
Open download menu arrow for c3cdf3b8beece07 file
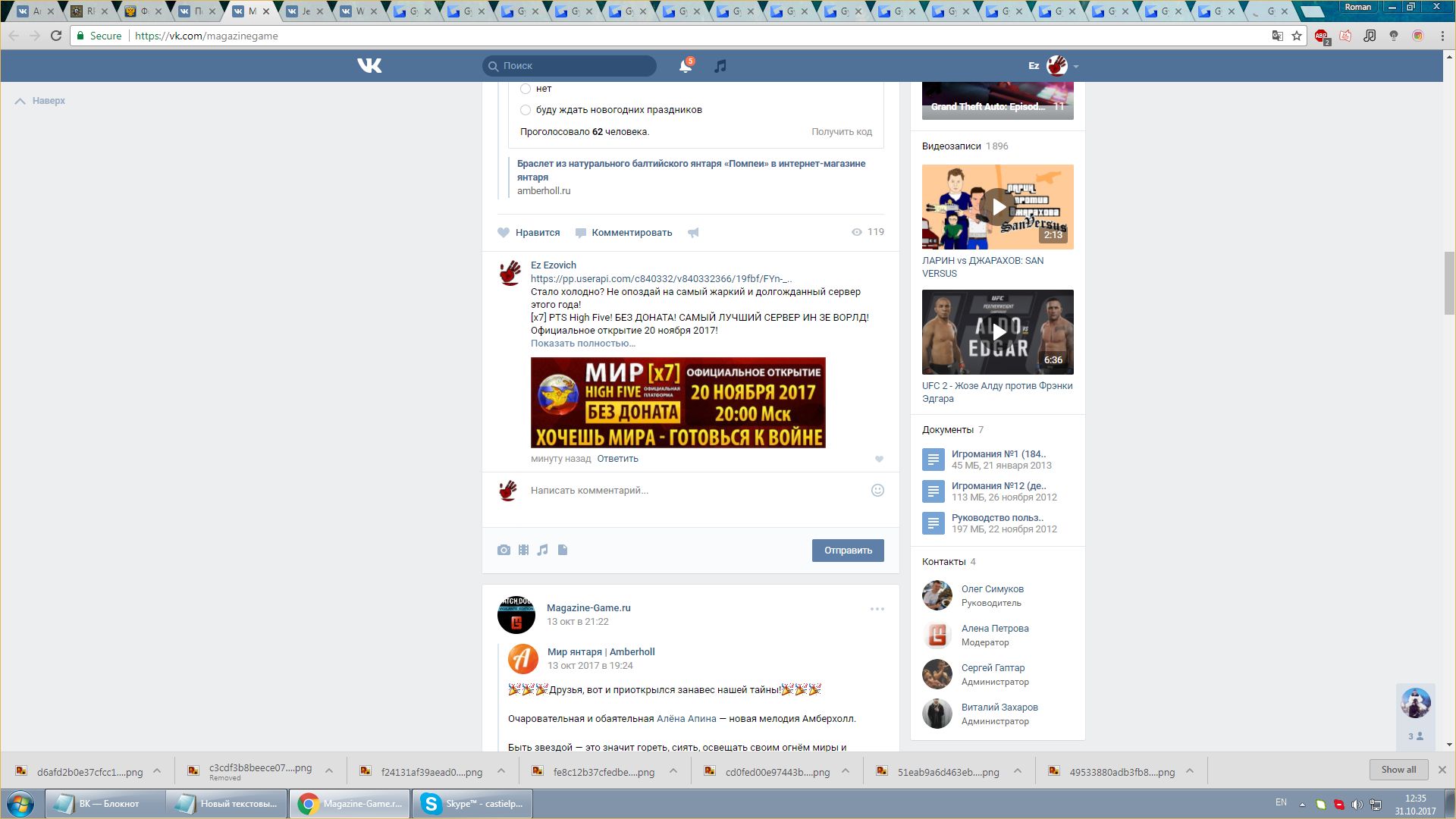[x=329, y=771]
